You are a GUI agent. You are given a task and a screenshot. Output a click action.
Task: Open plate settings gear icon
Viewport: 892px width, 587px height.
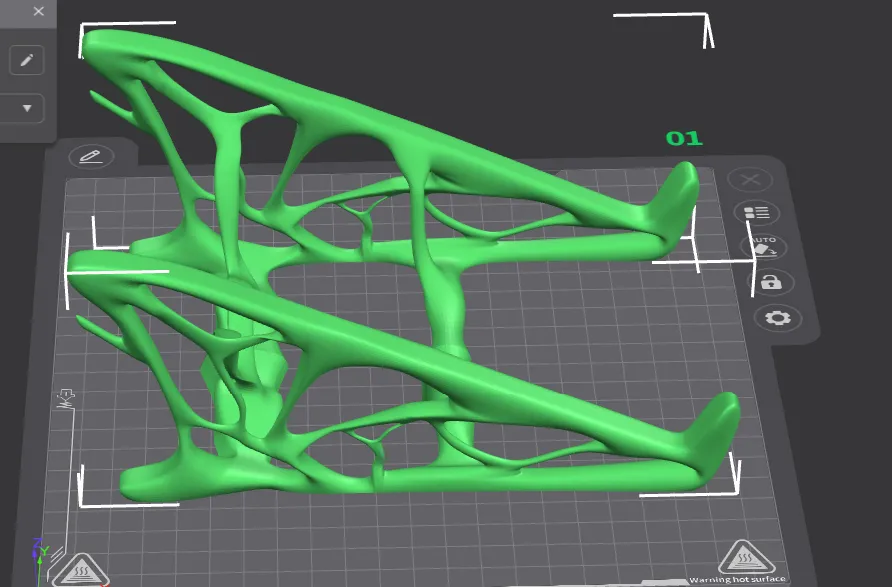[776, 318]
